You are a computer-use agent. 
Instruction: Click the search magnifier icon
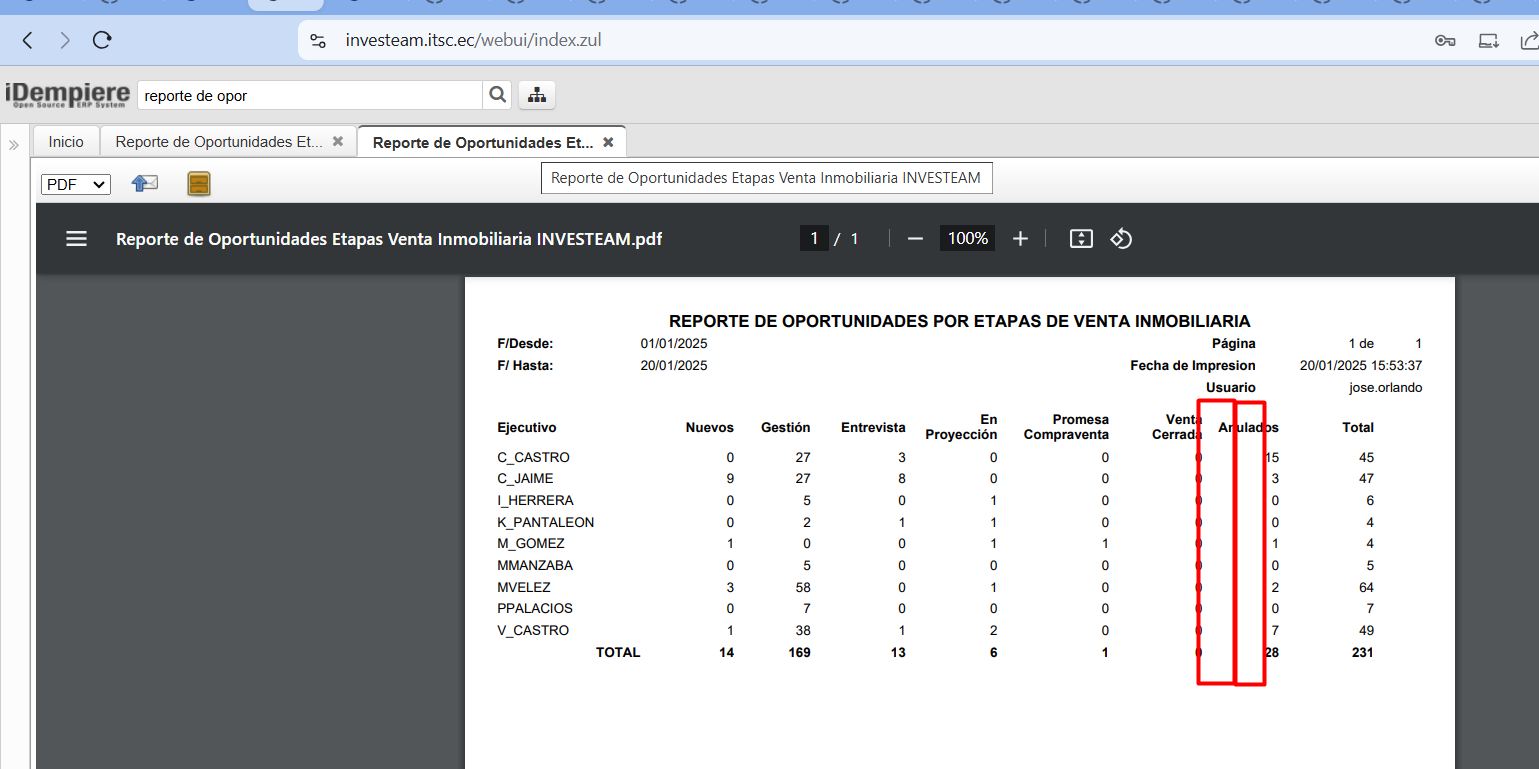click(x=497, y=95)
